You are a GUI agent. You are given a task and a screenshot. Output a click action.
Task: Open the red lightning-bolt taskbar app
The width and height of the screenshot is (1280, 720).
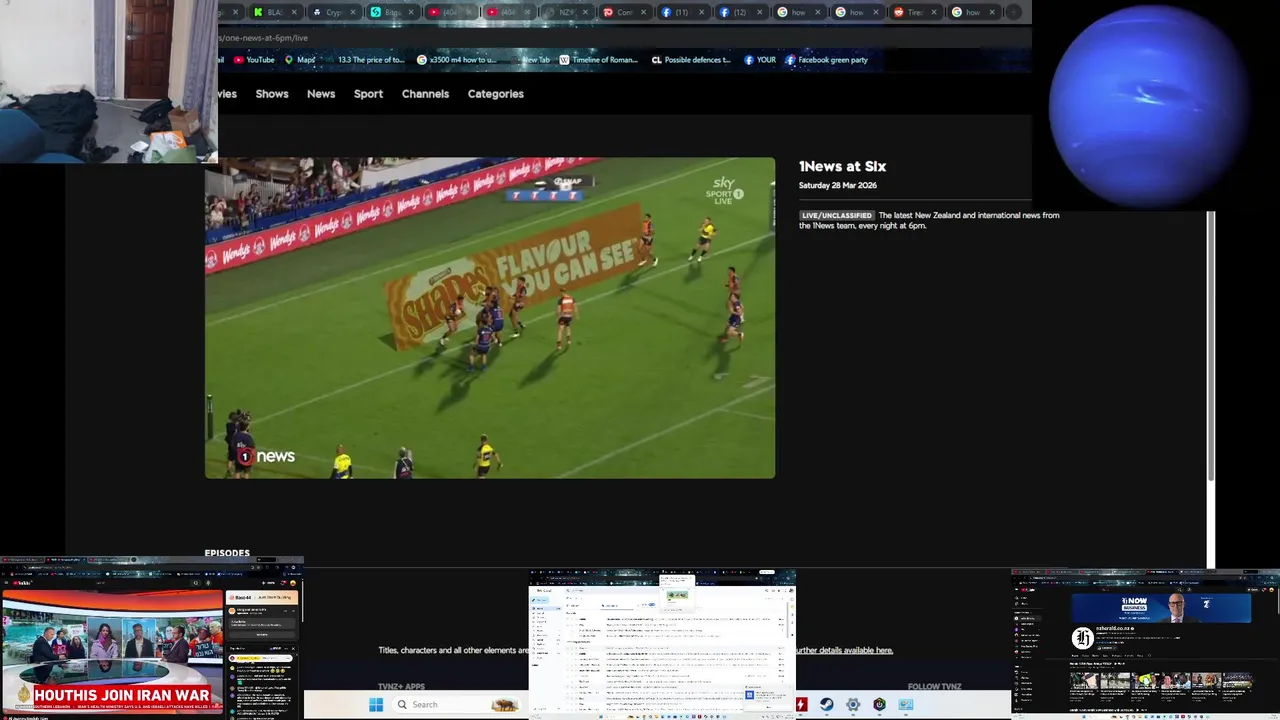point(801,704)
